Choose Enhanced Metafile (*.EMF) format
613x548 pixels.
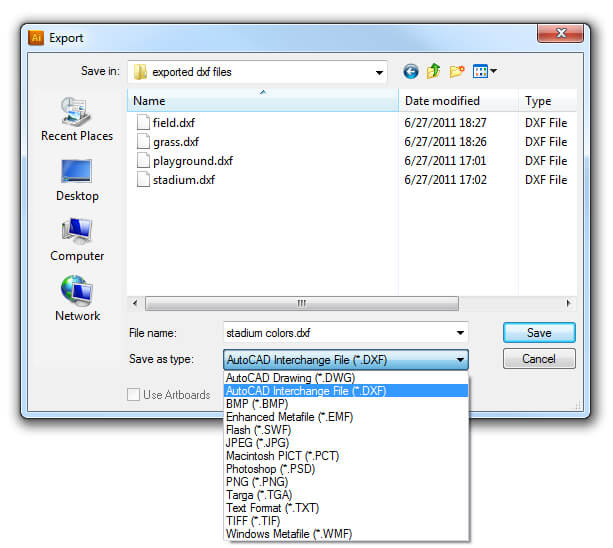346,417
